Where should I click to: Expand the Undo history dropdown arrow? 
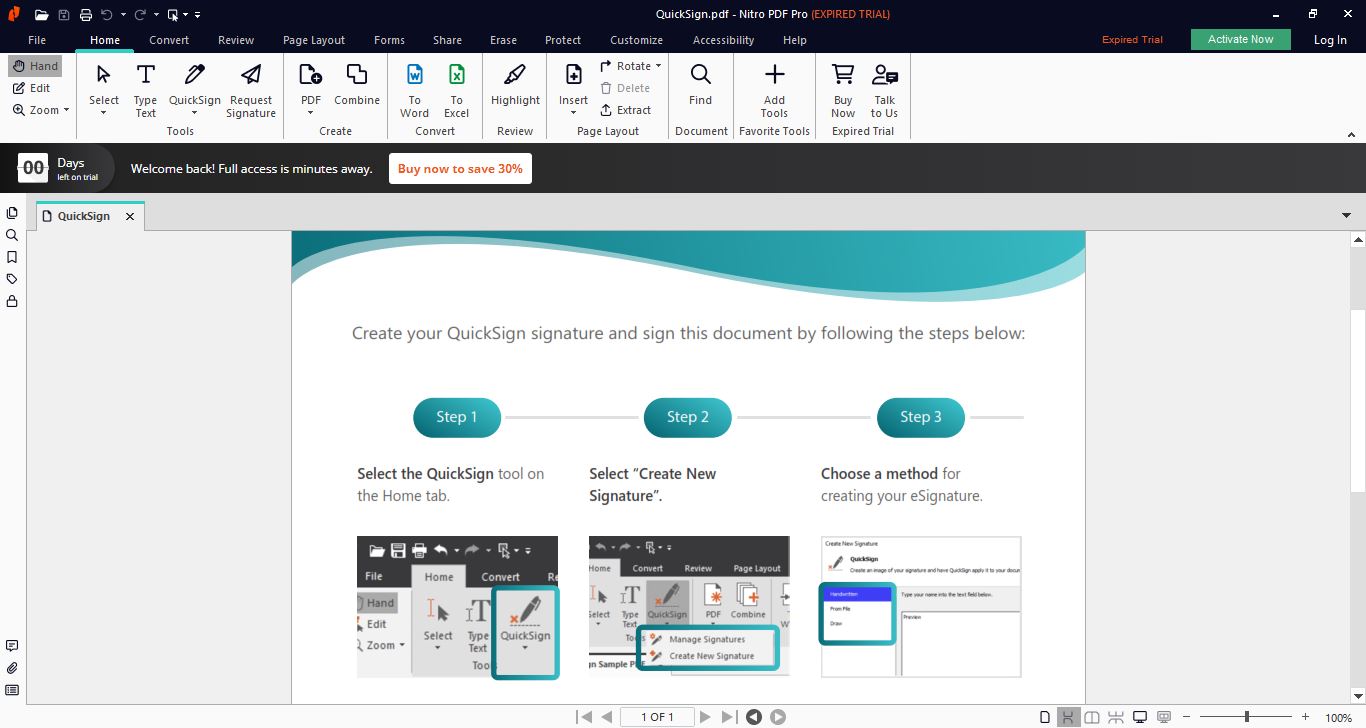pos(123,15)
